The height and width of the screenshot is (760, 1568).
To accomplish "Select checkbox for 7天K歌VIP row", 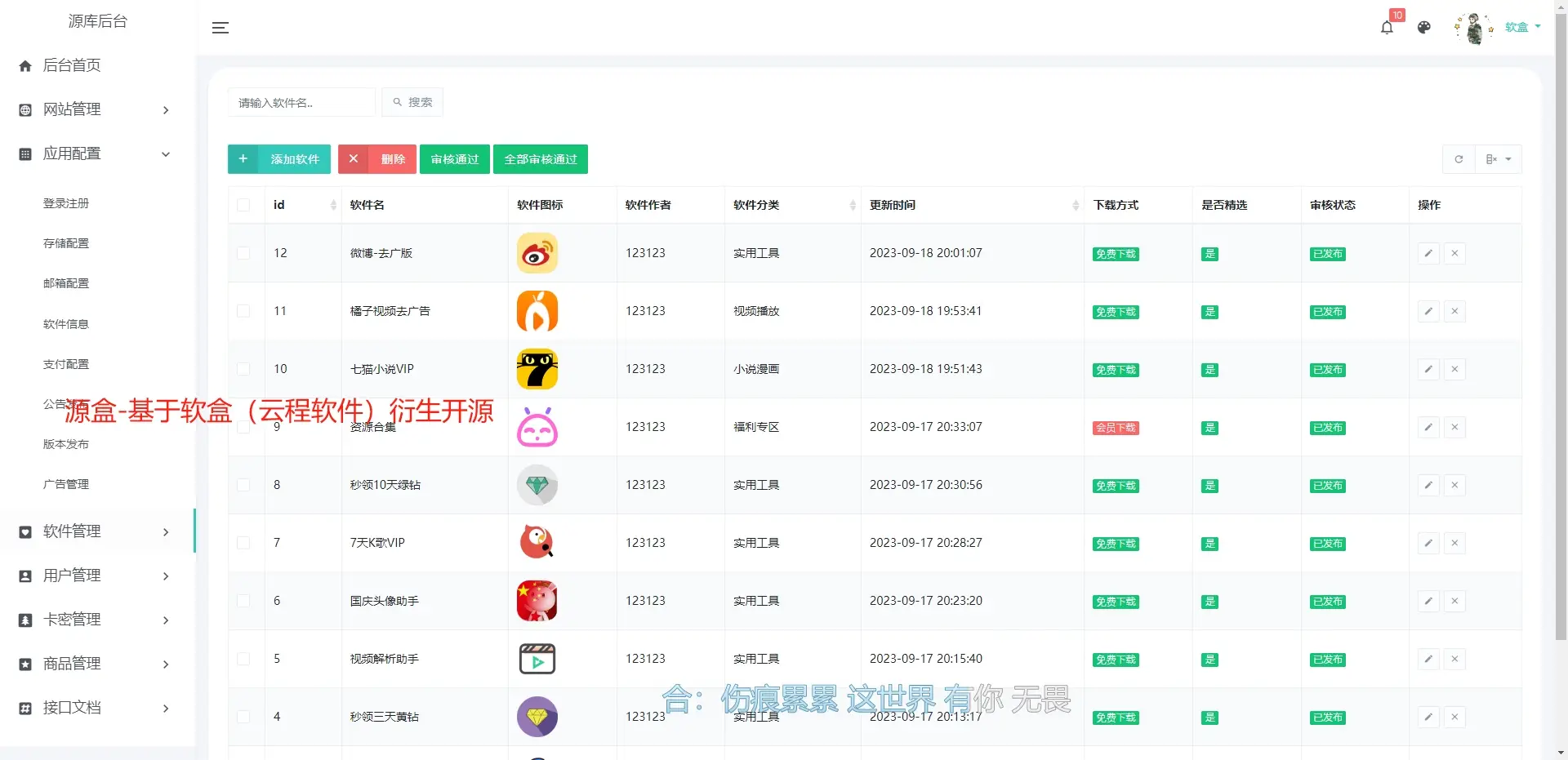I will click(243, 543).
